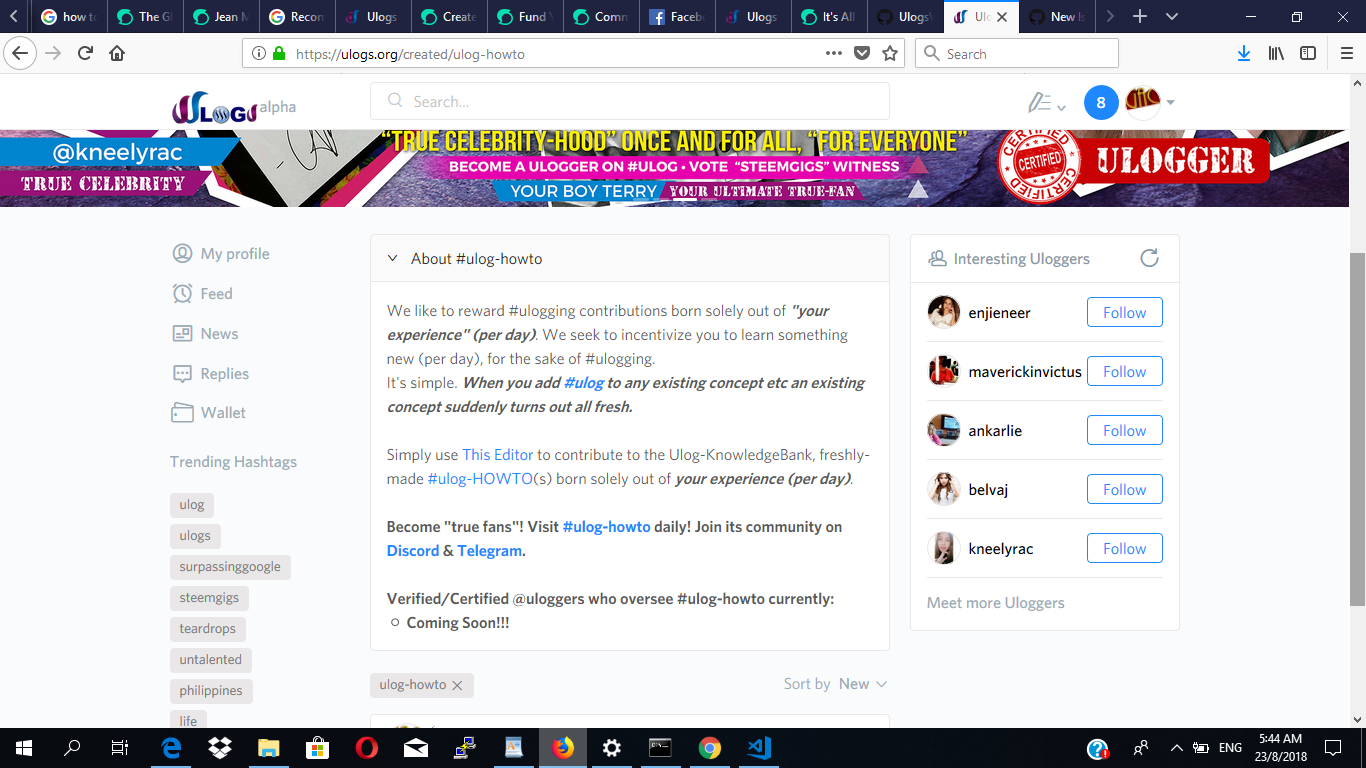The width and height of the screenshot is (1366, 768).
Task: Switch to the Fund tab
Action: 525,17
